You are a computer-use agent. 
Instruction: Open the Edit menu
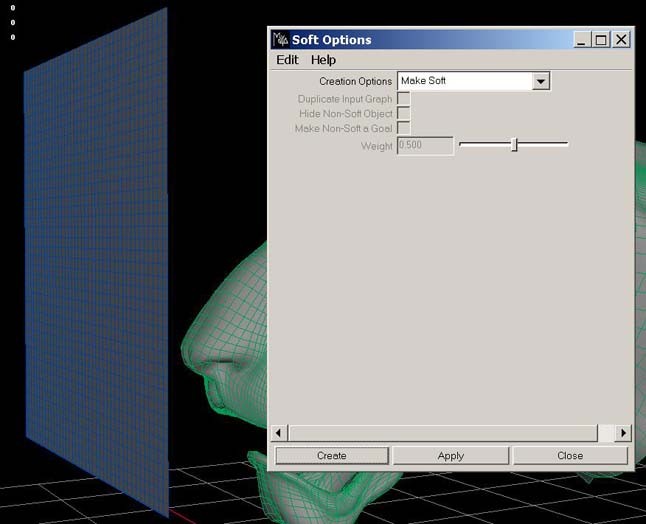coord(287,60)
